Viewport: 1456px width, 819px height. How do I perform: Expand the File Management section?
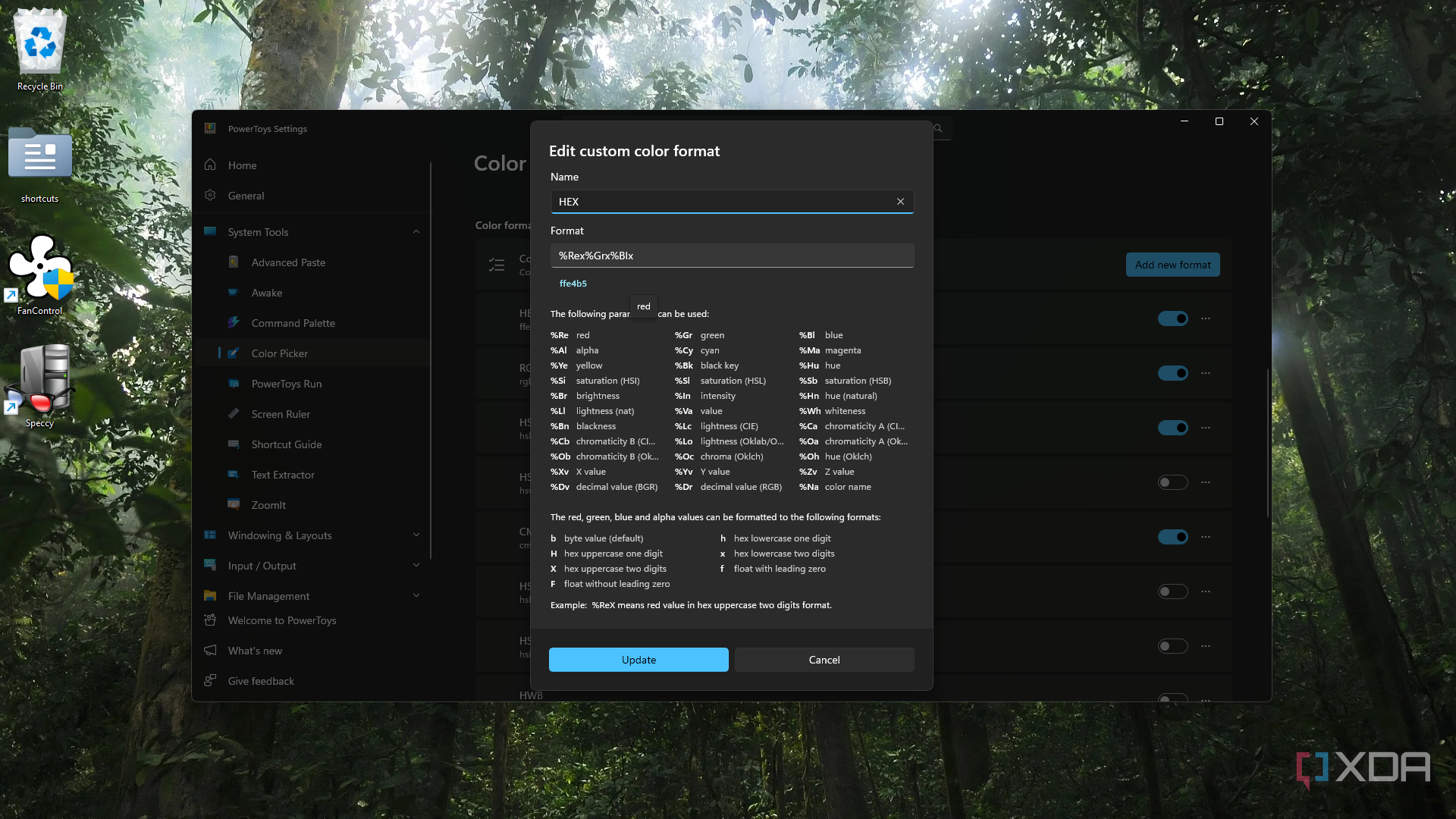pos(416,595)
